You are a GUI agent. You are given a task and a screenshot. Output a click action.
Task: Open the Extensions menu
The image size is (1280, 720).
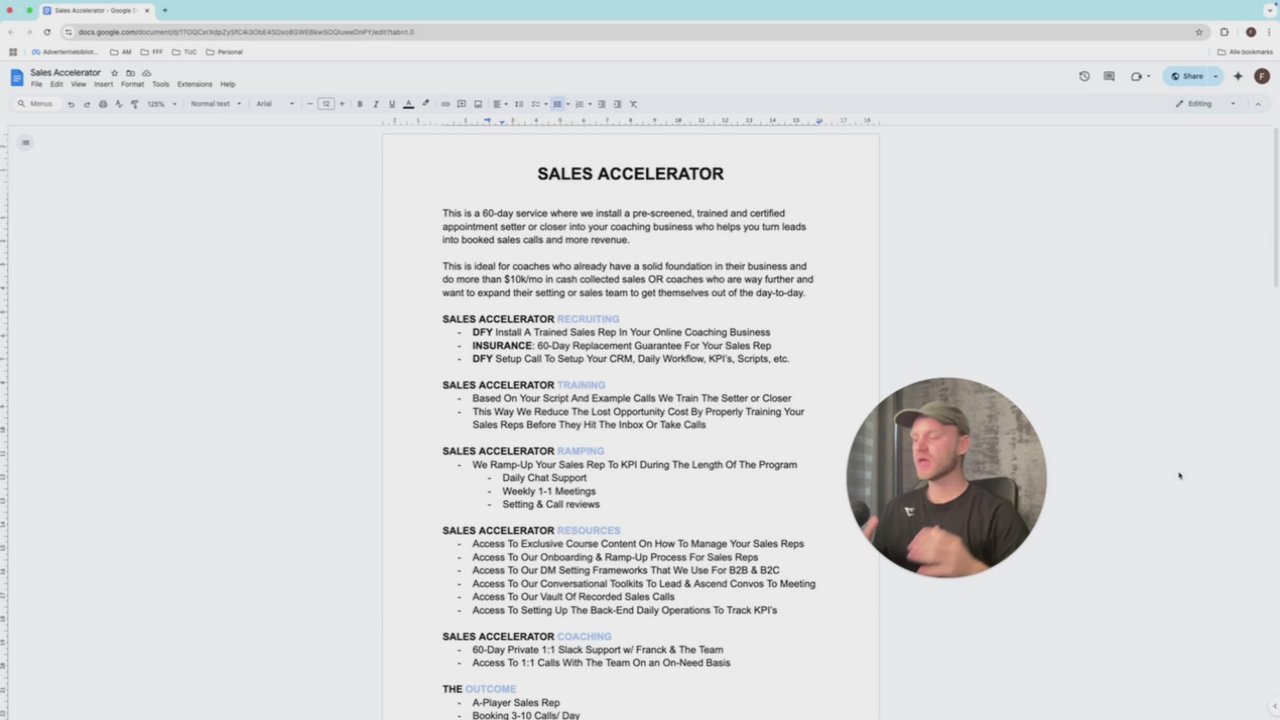[195, 85]
